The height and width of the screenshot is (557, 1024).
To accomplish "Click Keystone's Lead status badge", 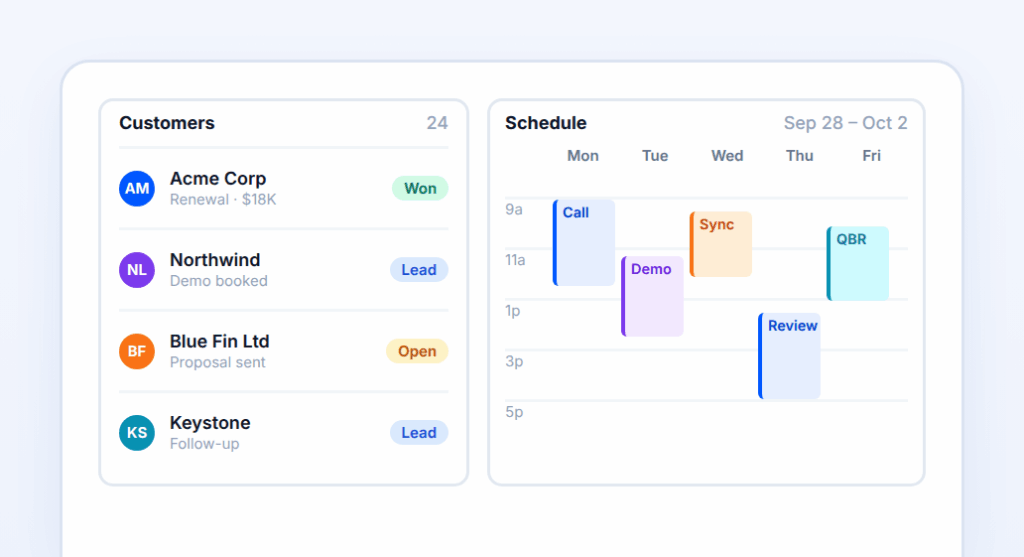I will (x=419, y=433).
